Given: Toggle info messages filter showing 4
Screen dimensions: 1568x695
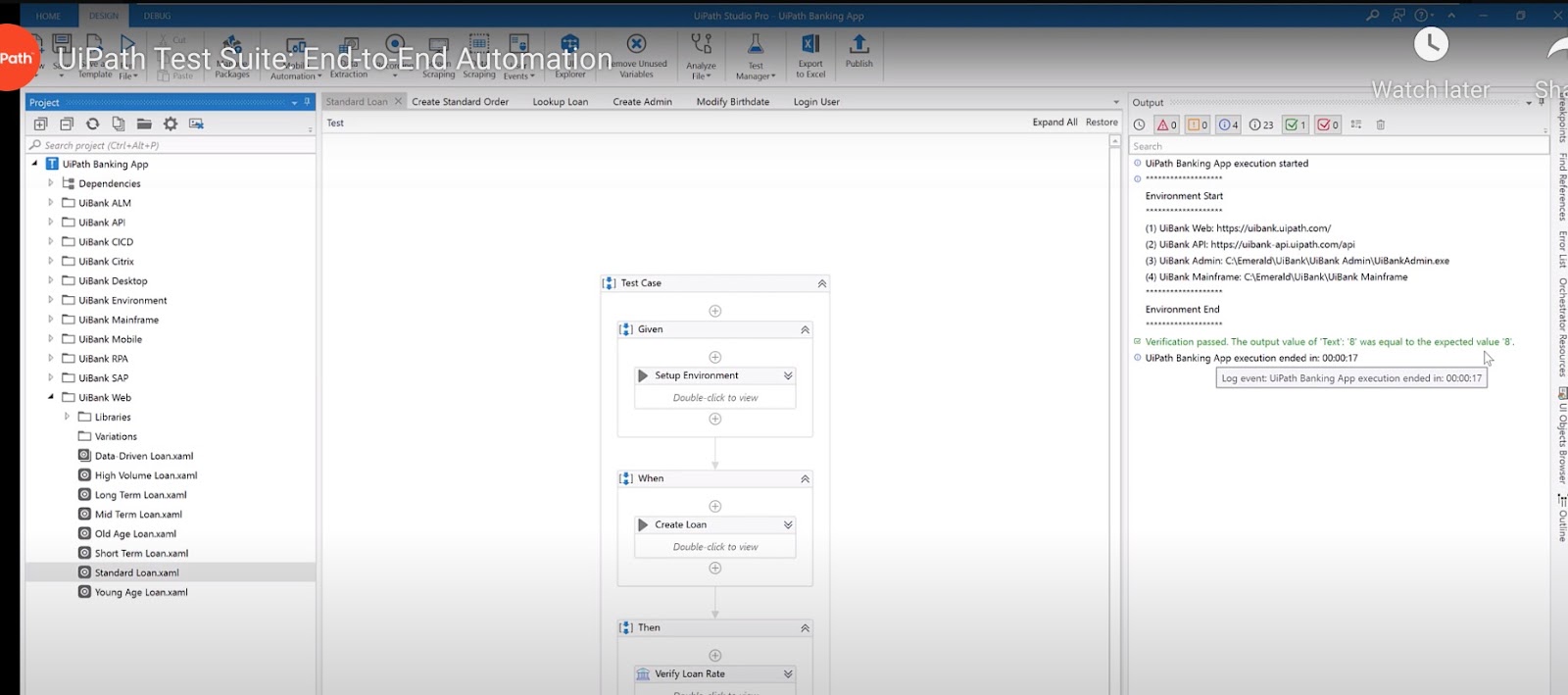Looking at the screenshot, I should [x=1228, y=124].
